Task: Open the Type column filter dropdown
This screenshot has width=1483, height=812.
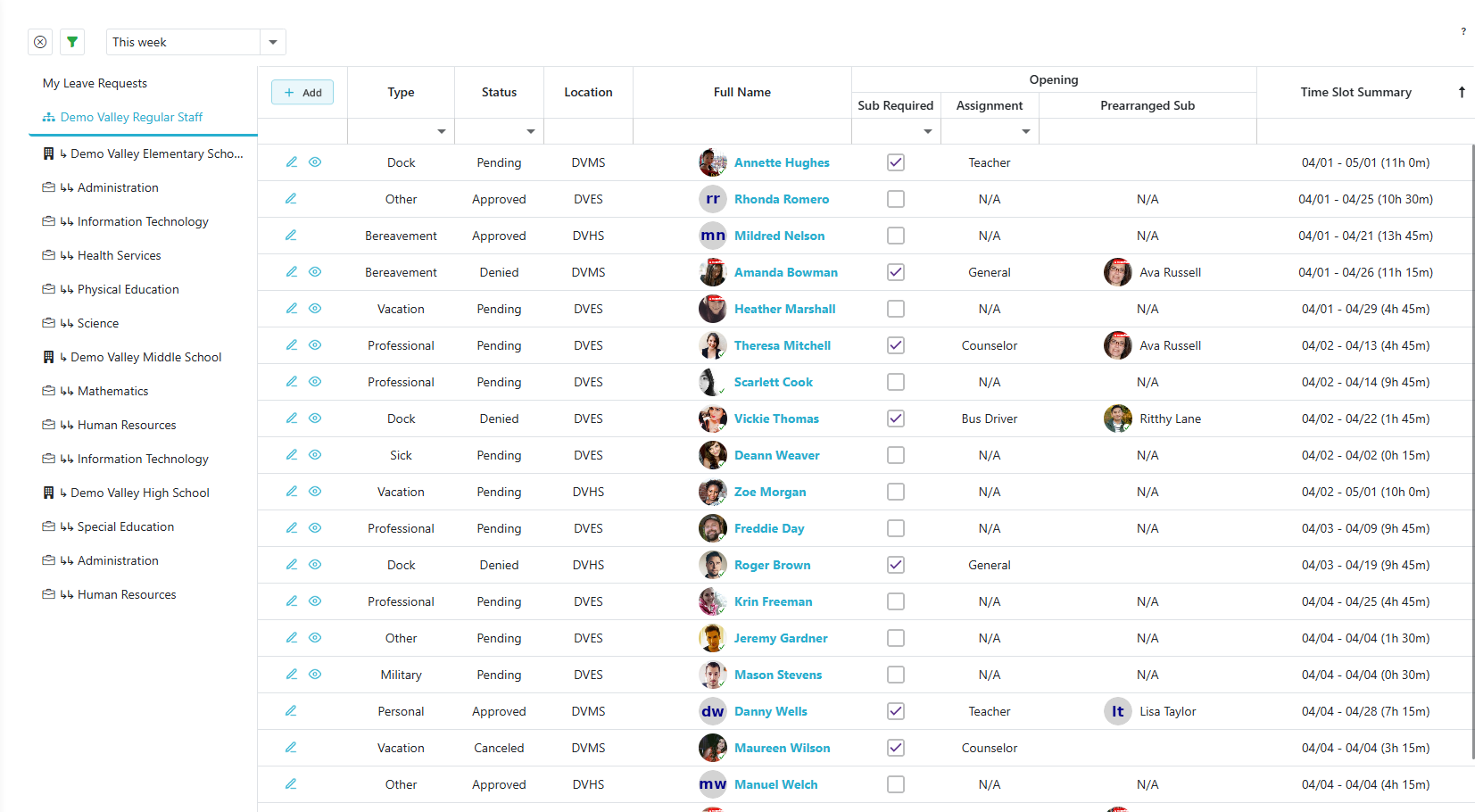Action: click(x=442, y=131)
